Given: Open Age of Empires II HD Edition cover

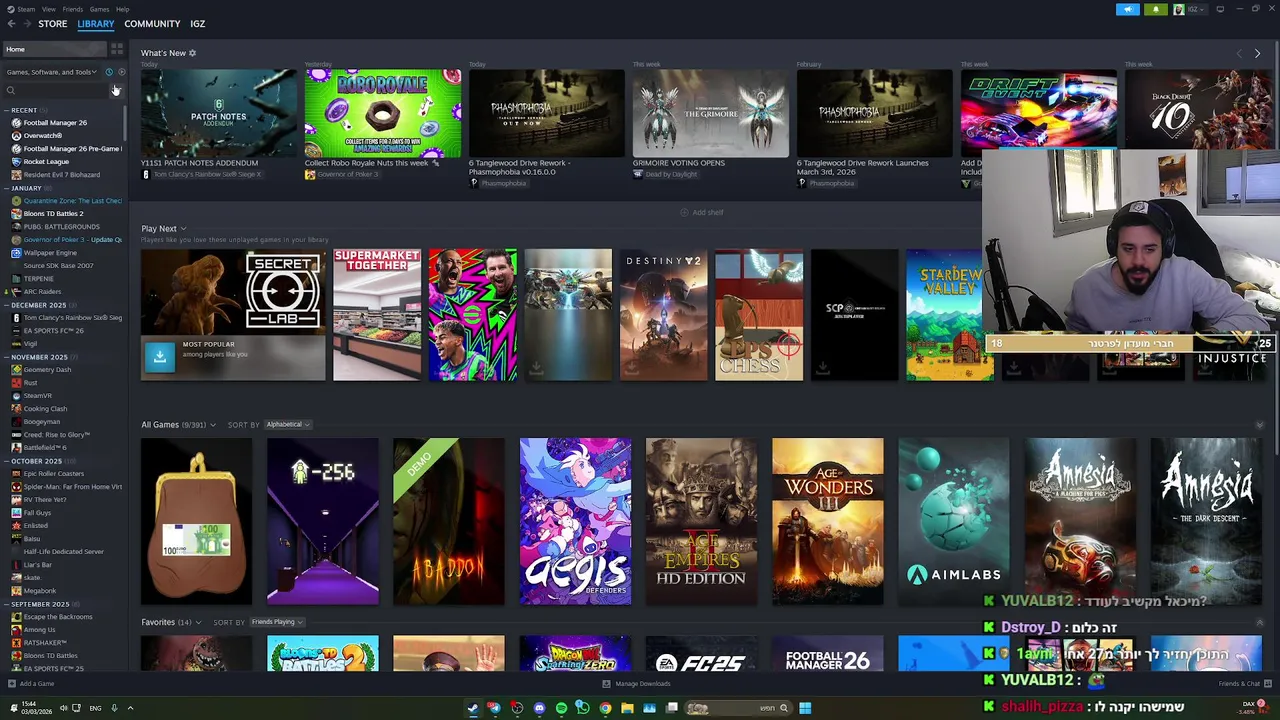Looking at the screenshot, I should (701, 521).
